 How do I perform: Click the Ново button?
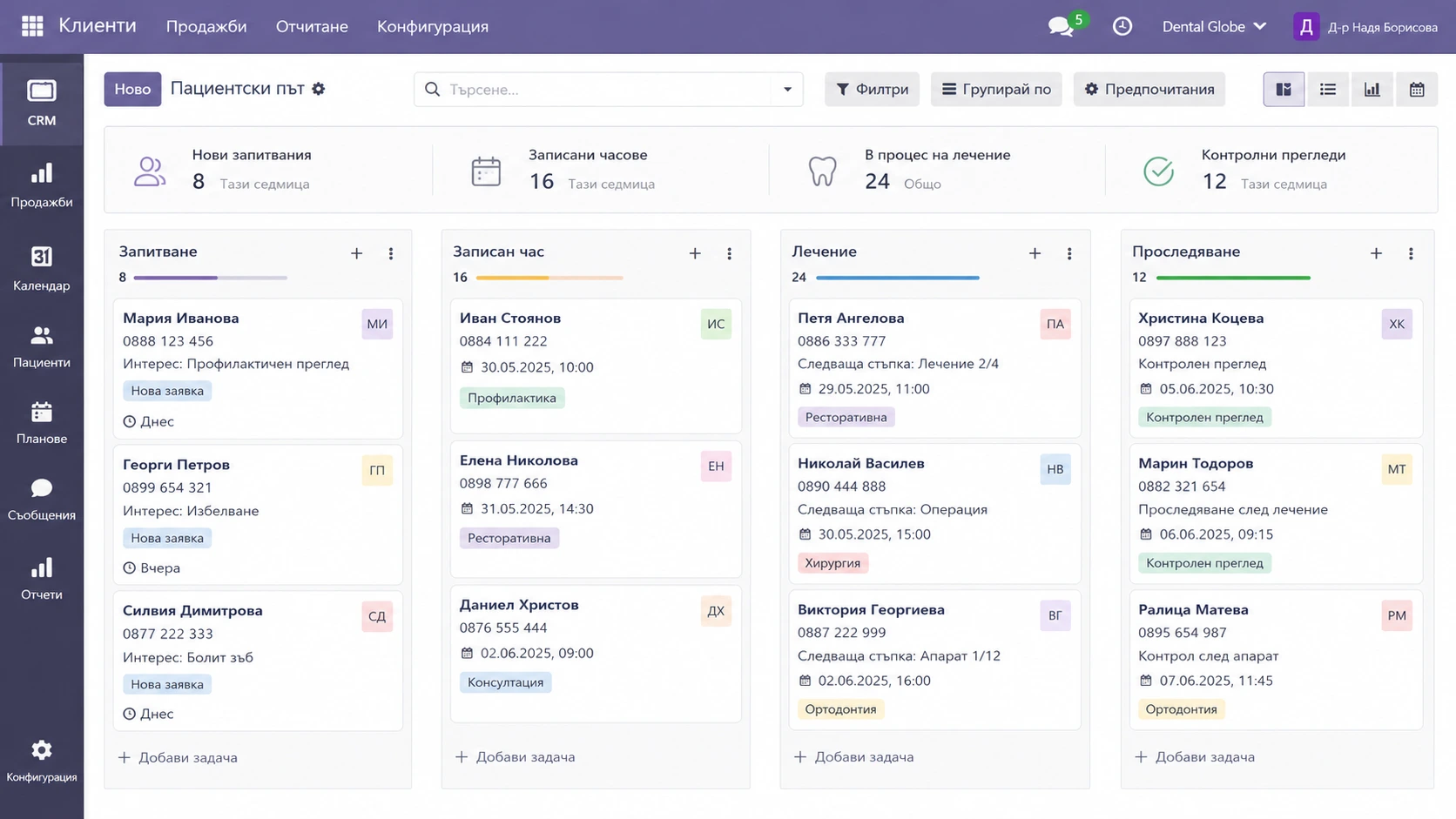(132, 89)
